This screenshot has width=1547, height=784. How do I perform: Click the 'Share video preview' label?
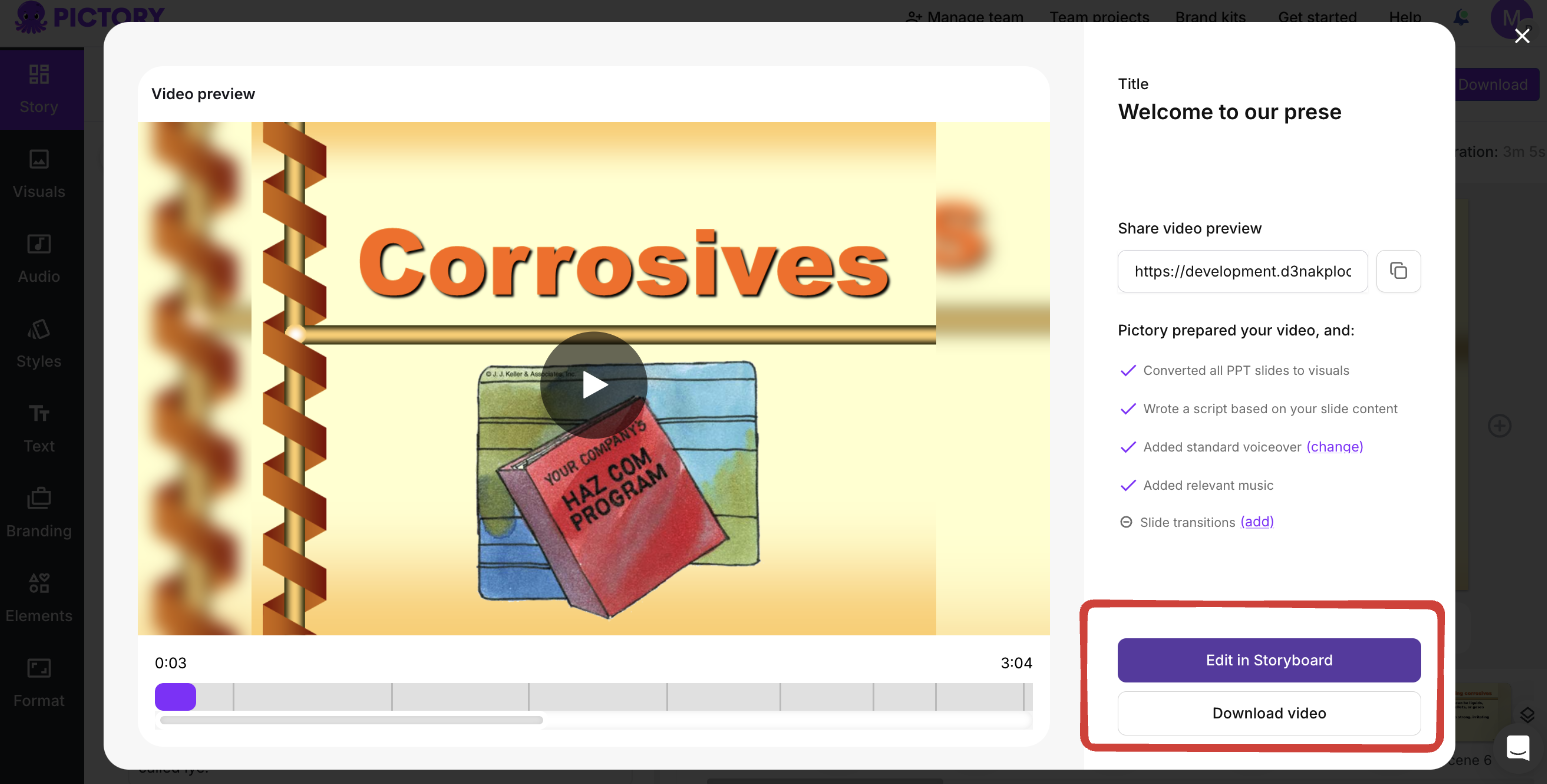pyautogui.click(x=1190, y=228)
